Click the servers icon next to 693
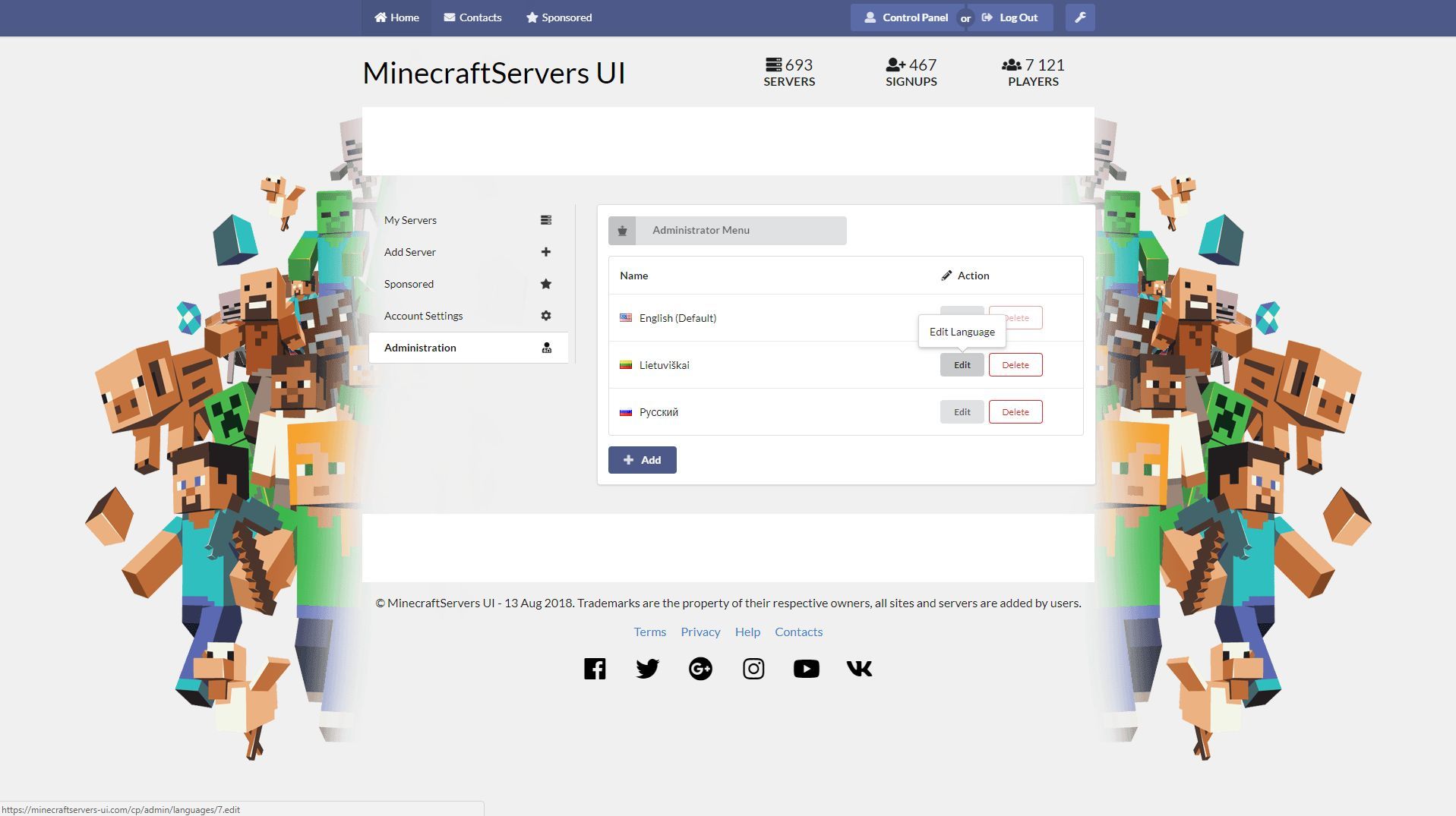Image resolution: width=1456 pixels, height=816 pixels. 773,65
